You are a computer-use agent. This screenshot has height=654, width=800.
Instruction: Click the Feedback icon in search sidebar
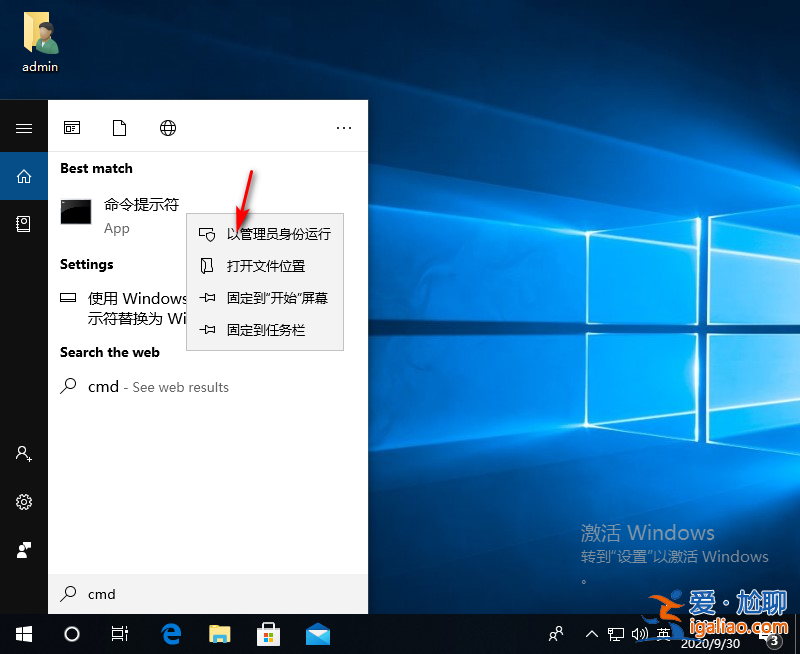coord(25,549)
